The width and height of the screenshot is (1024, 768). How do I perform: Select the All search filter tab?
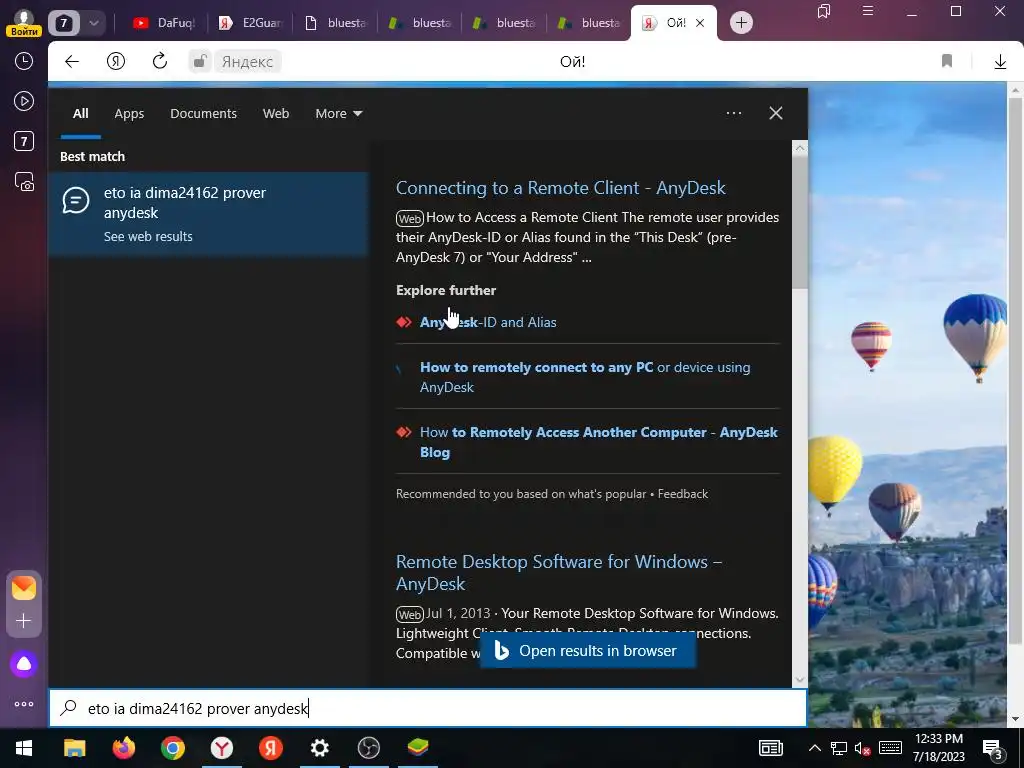[80, 114]
